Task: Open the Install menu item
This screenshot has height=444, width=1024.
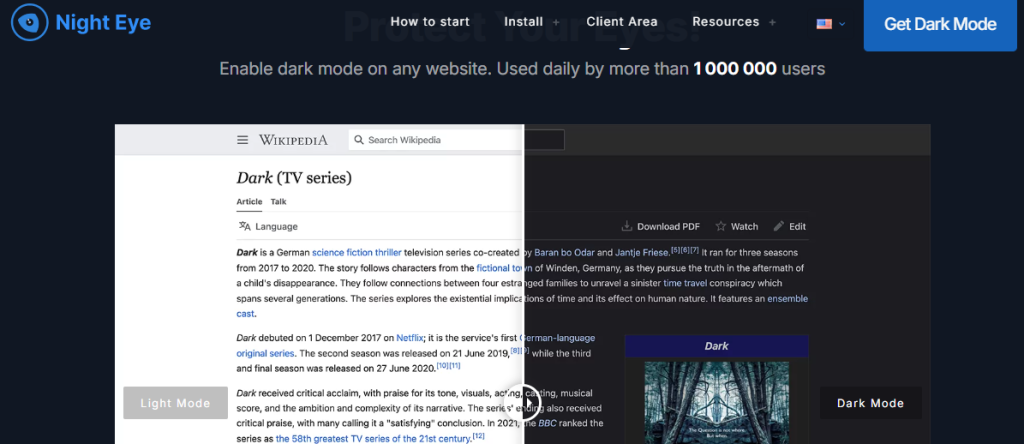Action: point(524,22)
